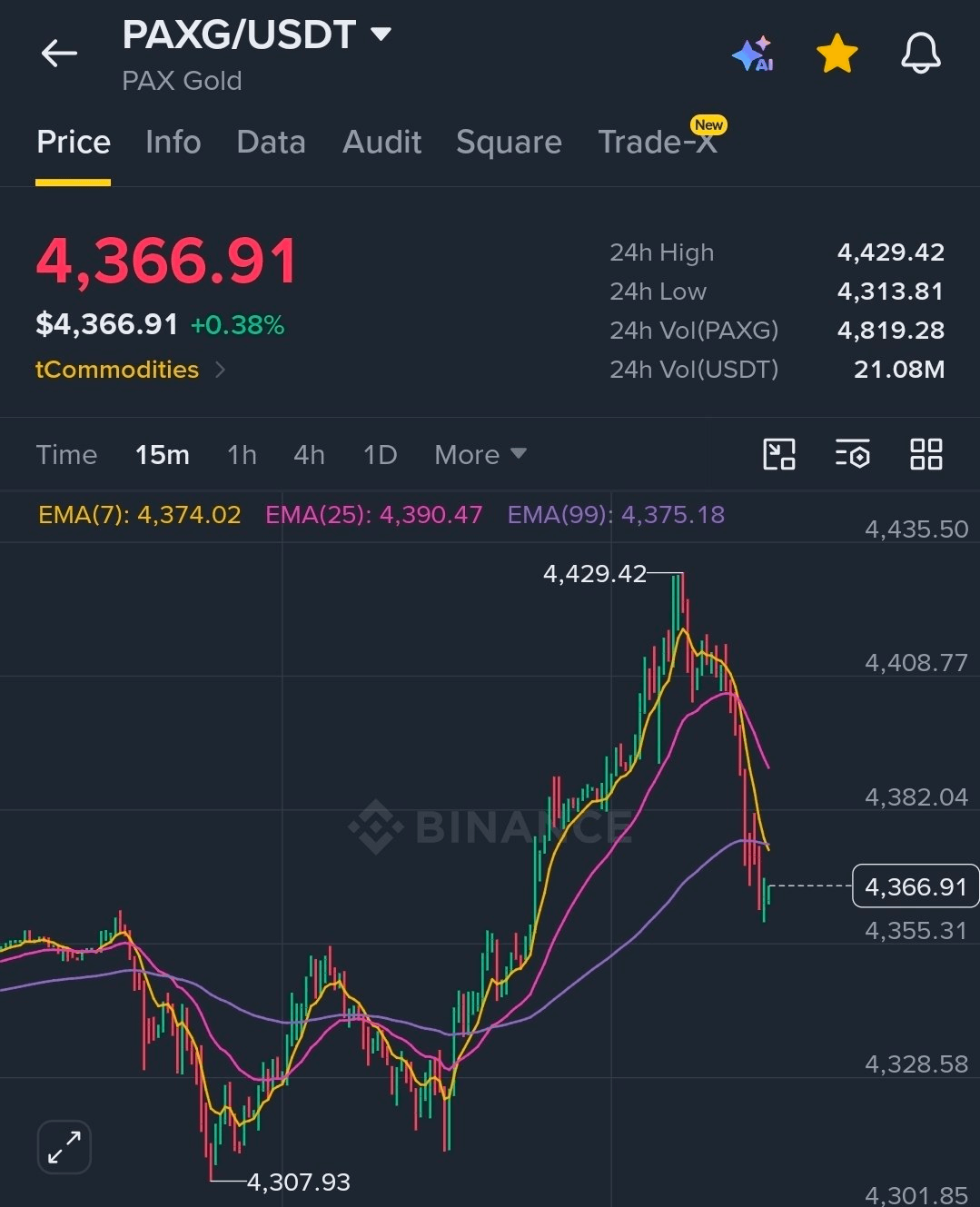Open the chart layout grid icon
The width and height of the screenshot is (980, 1207).
coord(926,454)
